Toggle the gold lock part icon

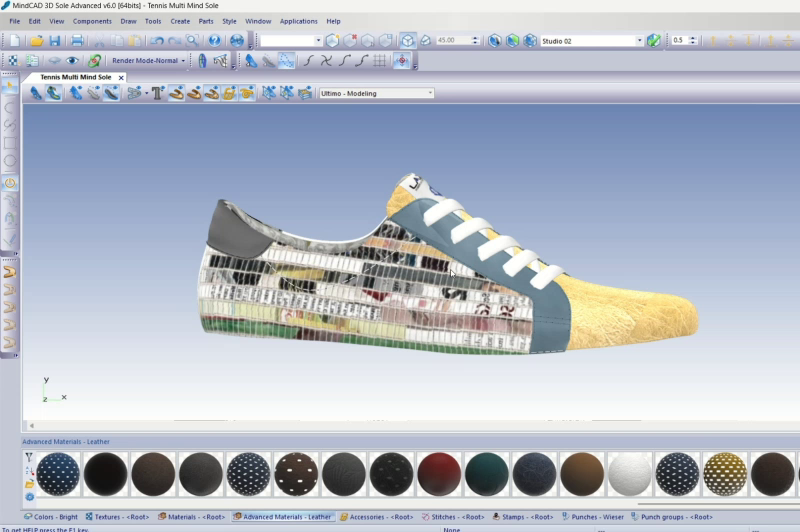pyautogui.click(x=229, y=93)
